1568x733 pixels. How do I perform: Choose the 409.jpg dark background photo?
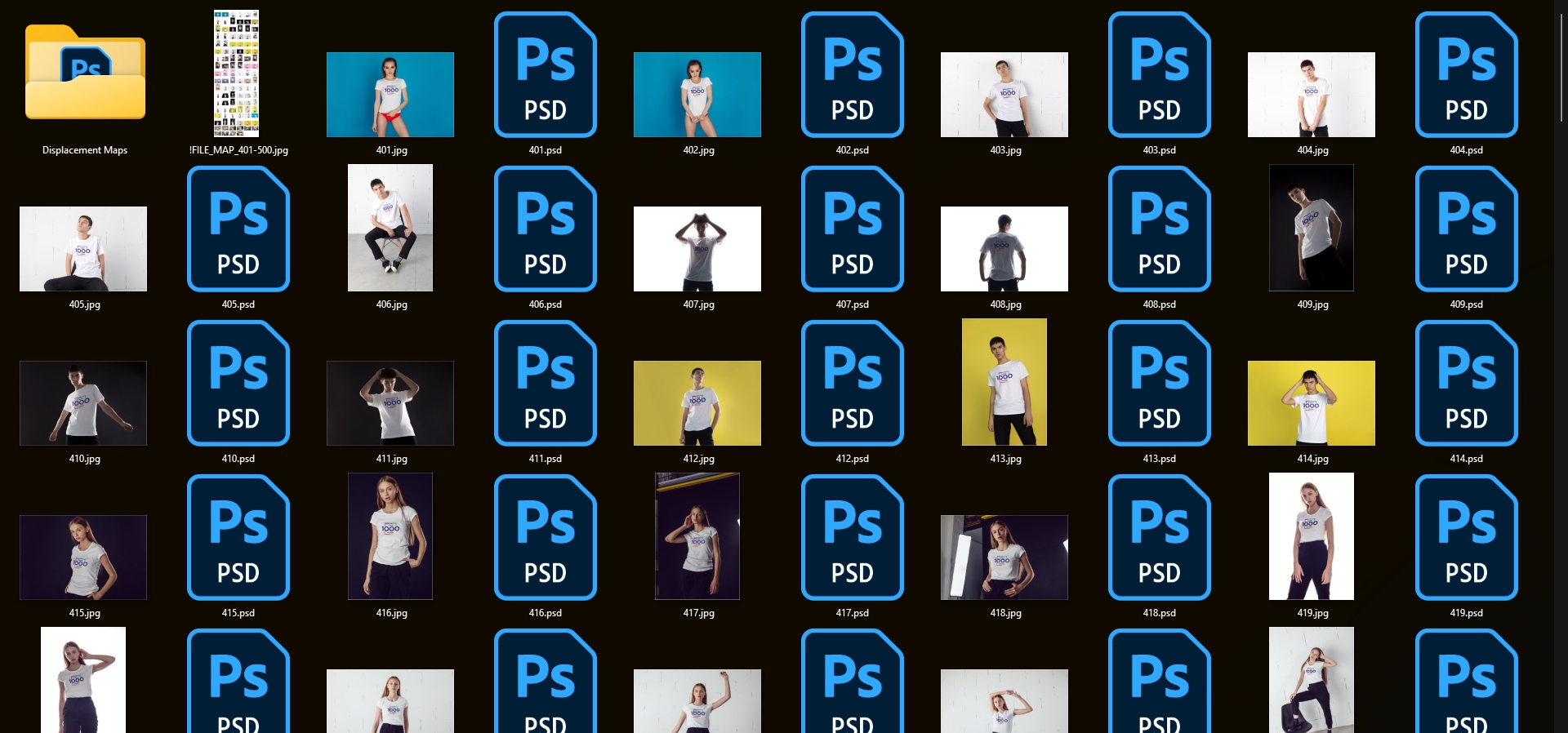[x=1312, y=228]
